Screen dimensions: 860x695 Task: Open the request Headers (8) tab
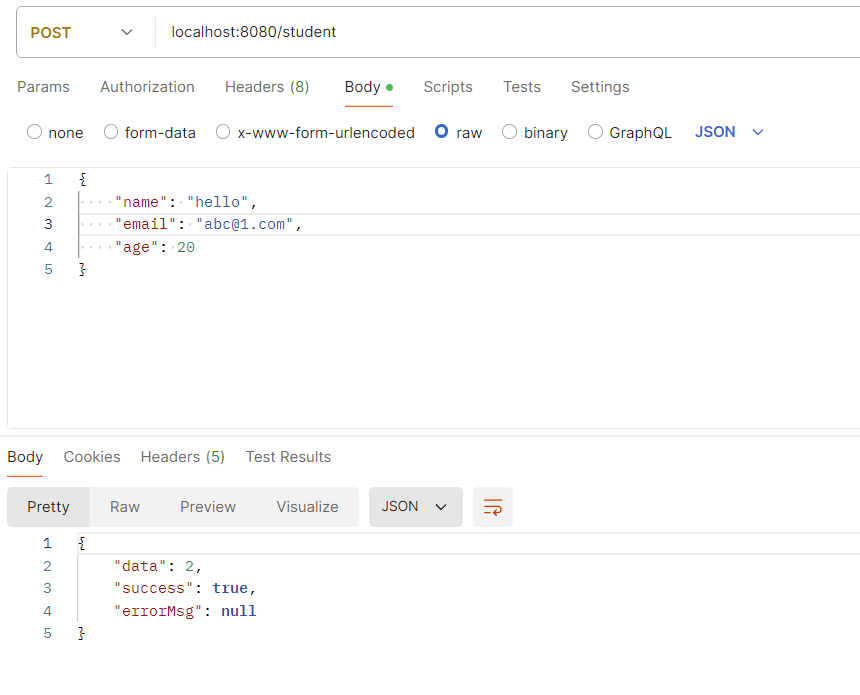coord(267,87)
